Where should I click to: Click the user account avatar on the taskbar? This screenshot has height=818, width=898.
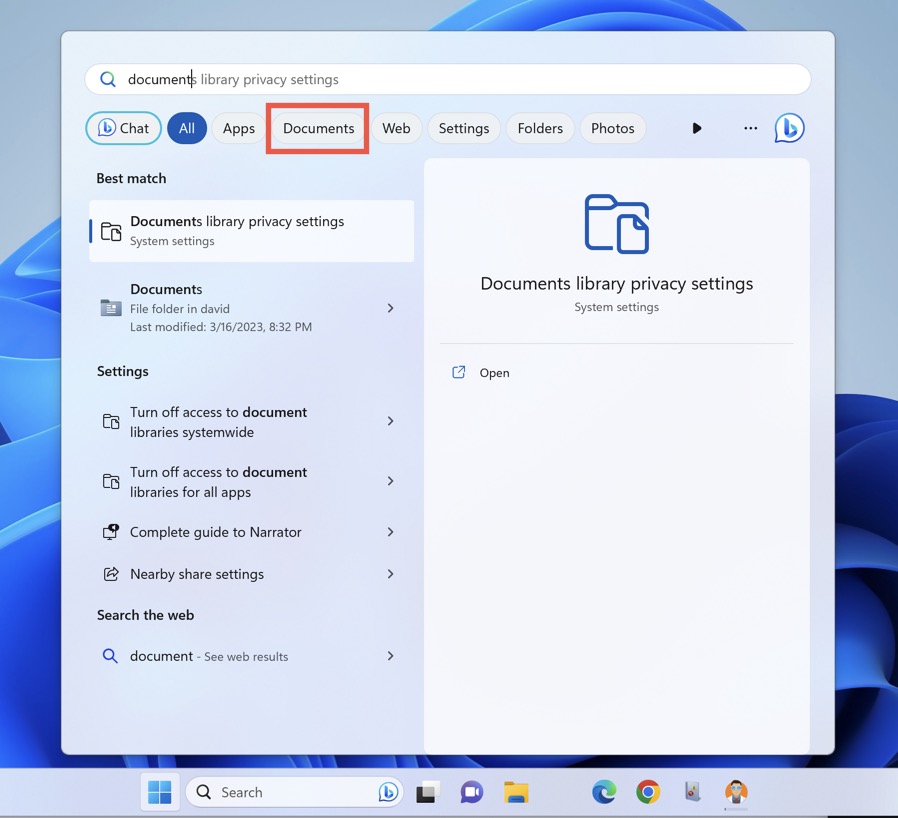point(736,791)
